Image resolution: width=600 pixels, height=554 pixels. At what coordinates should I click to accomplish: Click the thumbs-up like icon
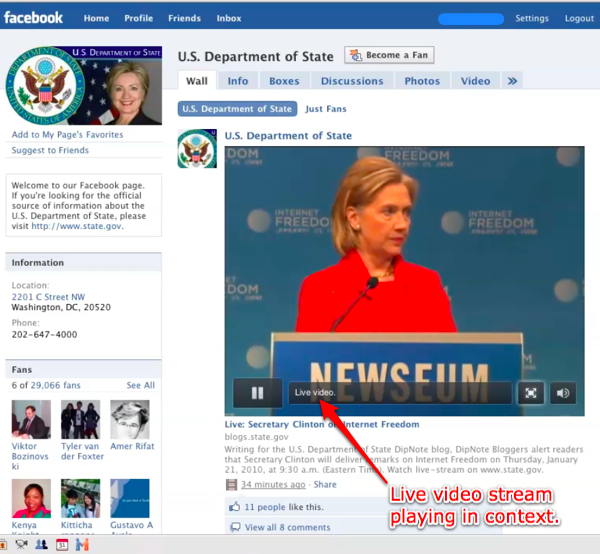(x=234, y=507)
